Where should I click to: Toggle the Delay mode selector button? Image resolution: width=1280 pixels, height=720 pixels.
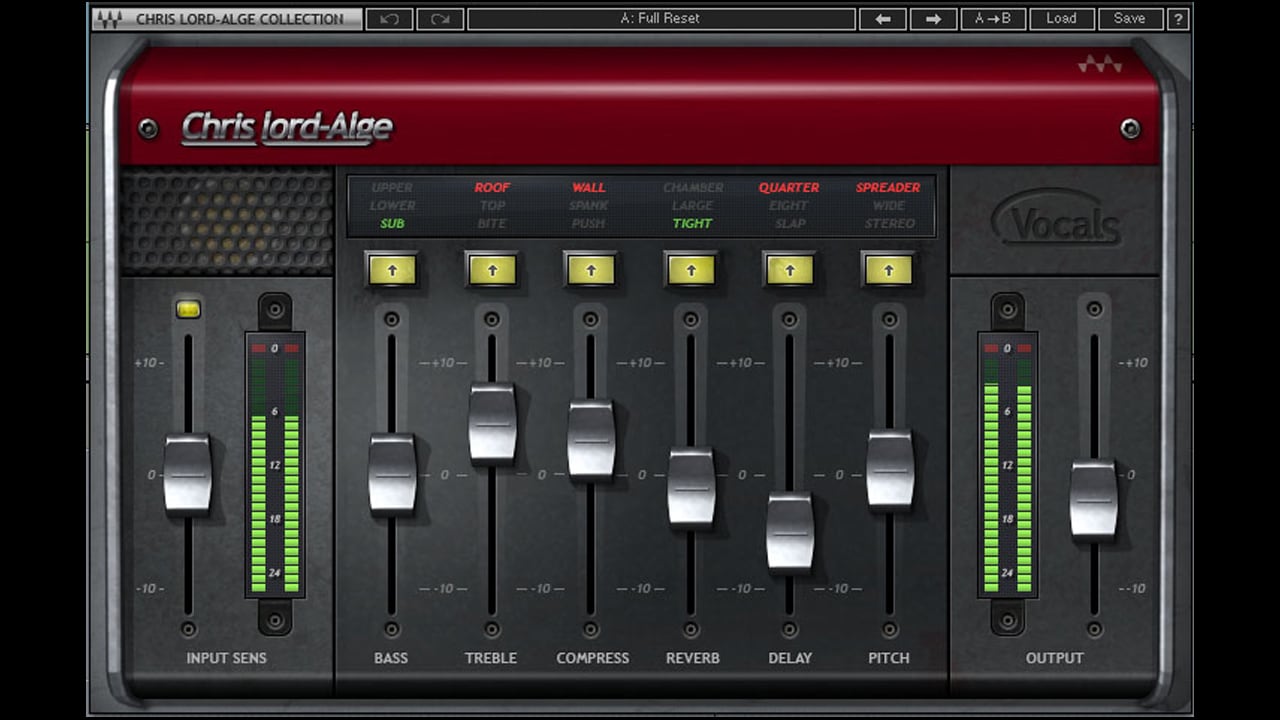point(790,269)
